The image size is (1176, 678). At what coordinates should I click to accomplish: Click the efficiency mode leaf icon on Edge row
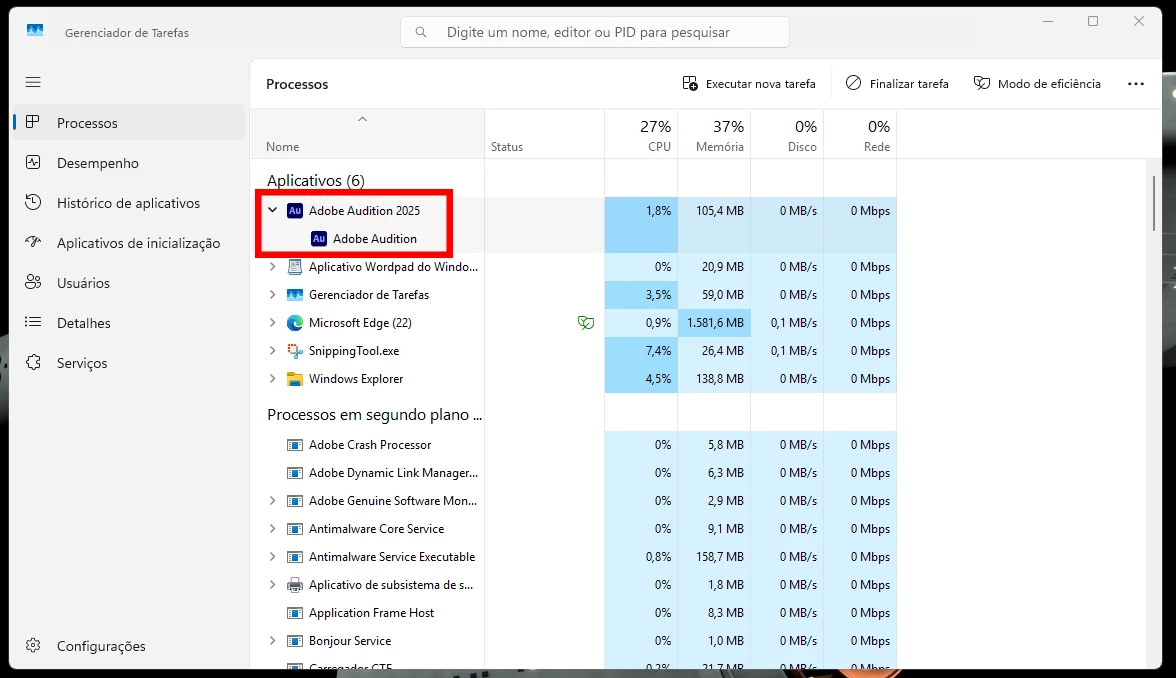(586, 322)
